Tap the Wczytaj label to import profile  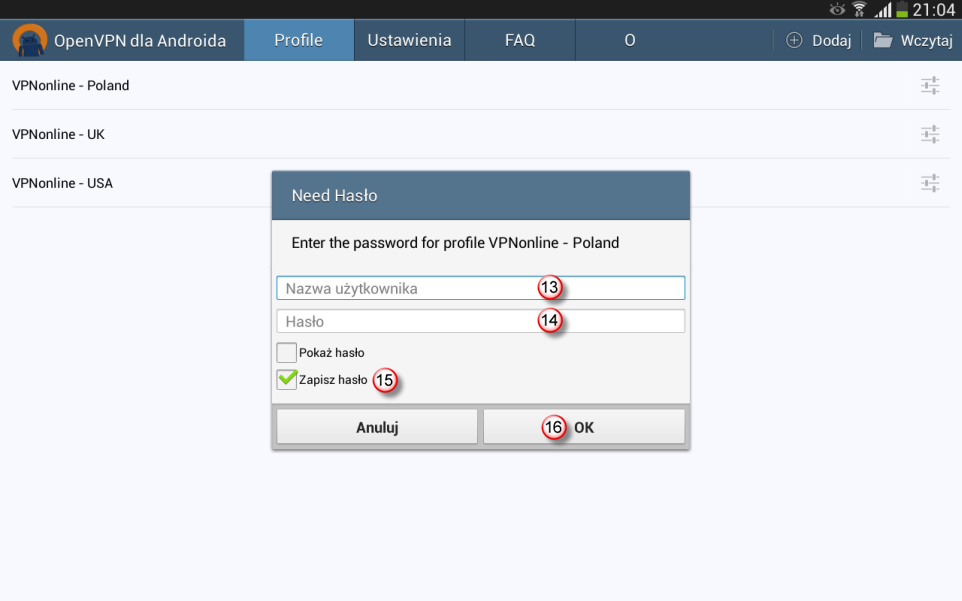(x=926, y=41)
